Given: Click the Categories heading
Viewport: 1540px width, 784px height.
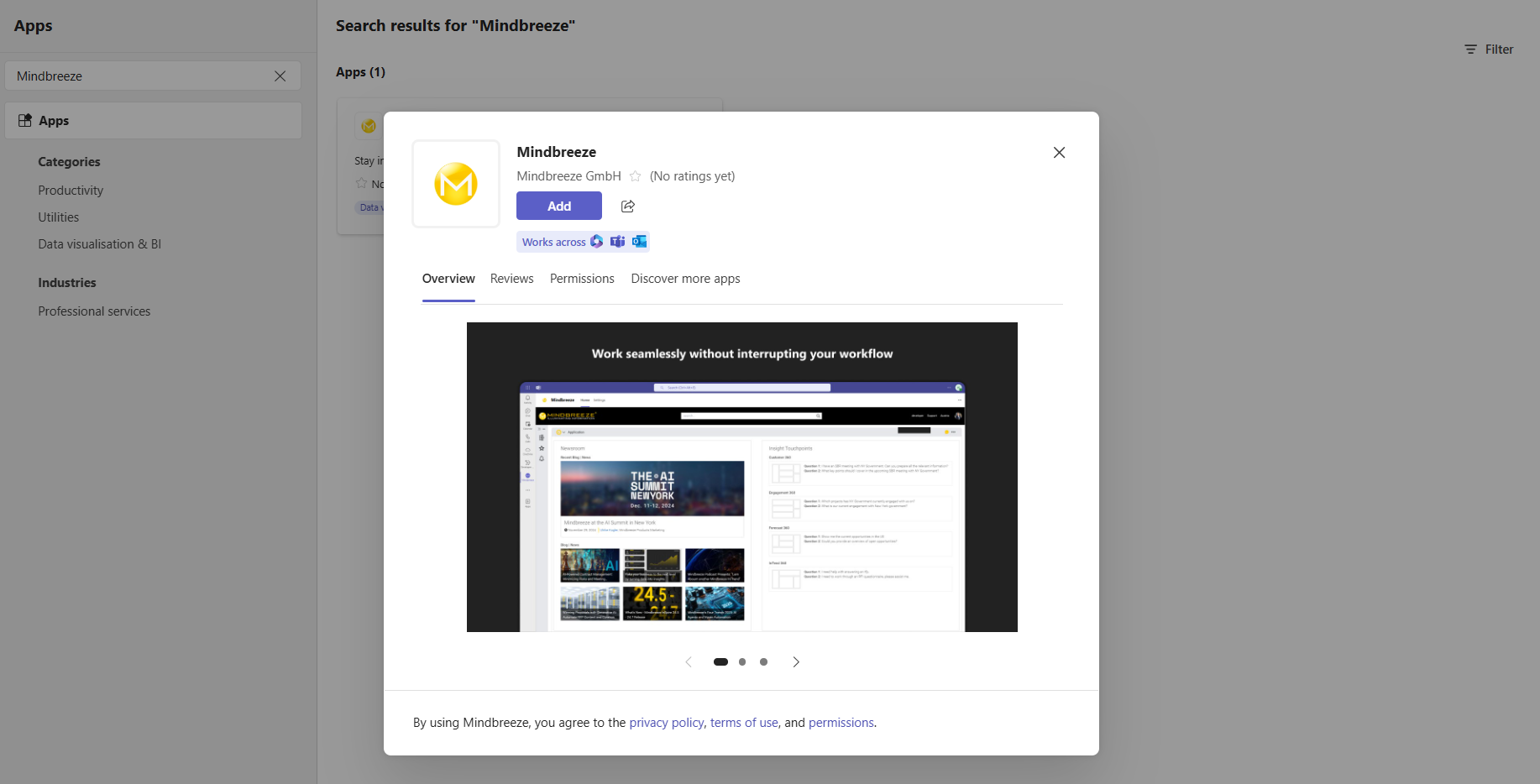Looking at the screenshot, I should [69, 162].
